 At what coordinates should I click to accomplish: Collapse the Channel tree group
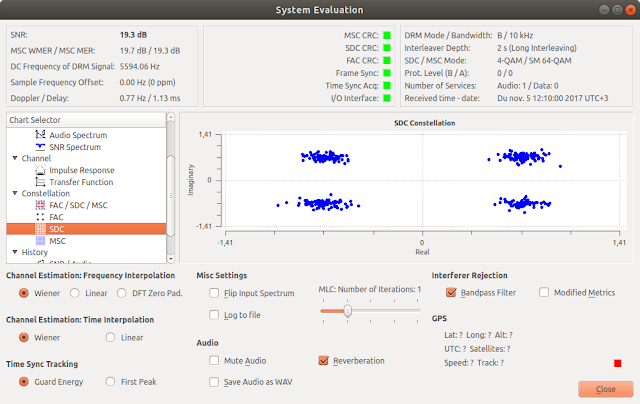15,158
